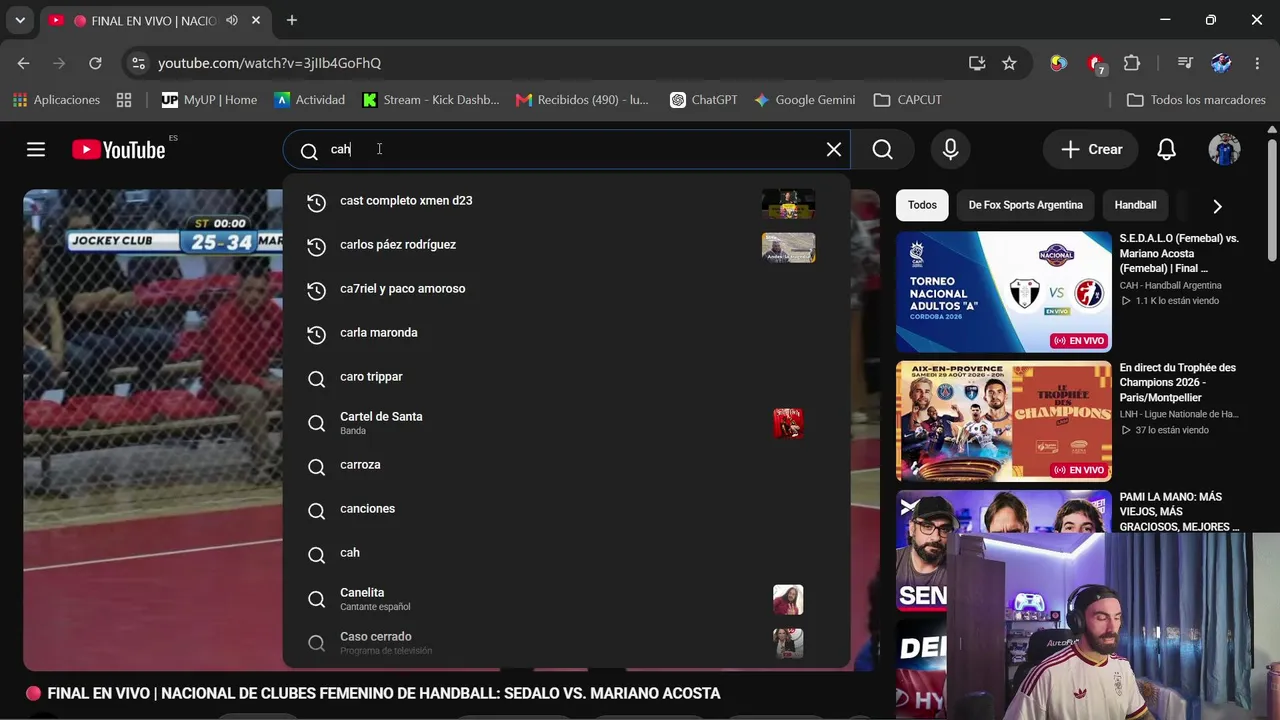Open a new browser tab
The width and height of the screenshot is (1280, 720).
pos(292,20)
